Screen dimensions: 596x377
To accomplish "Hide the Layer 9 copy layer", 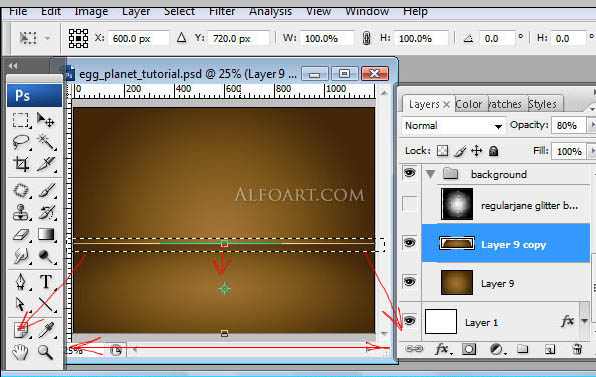I will [409, 242].
